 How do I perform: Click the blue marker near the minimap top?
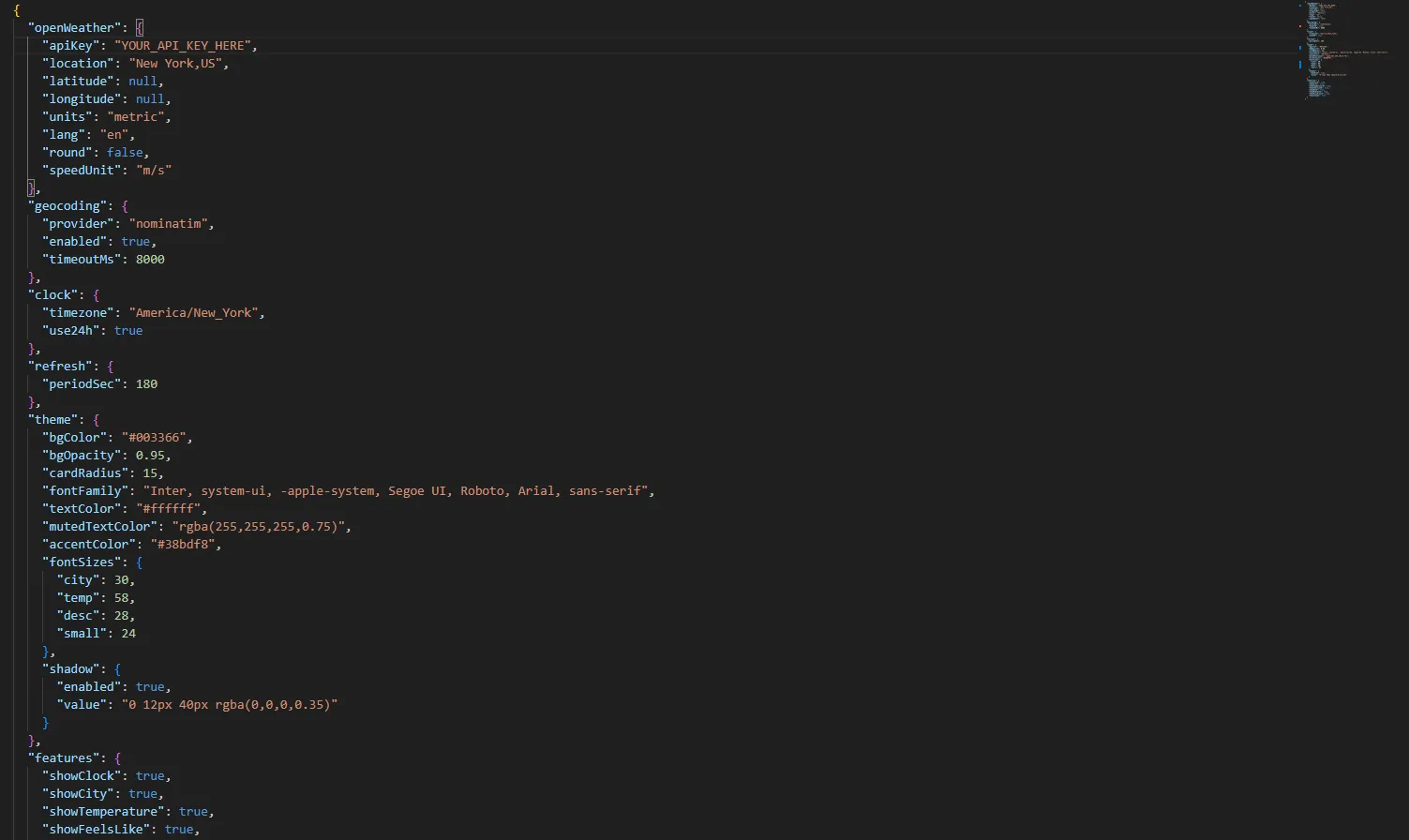tap(1300, 6)
